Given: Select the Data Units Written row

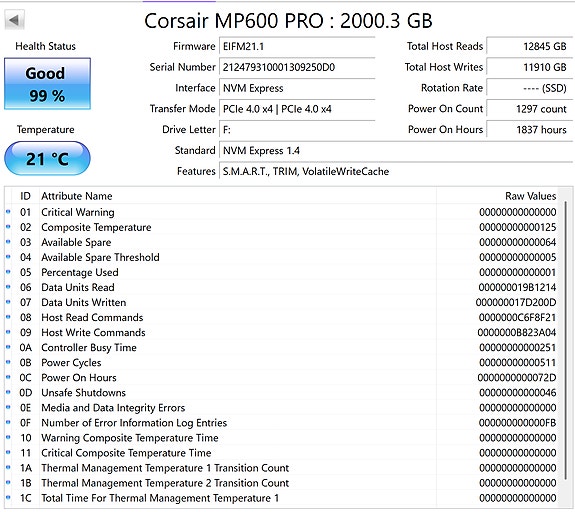Looking at the screenshot, I should tap(281, 303).
